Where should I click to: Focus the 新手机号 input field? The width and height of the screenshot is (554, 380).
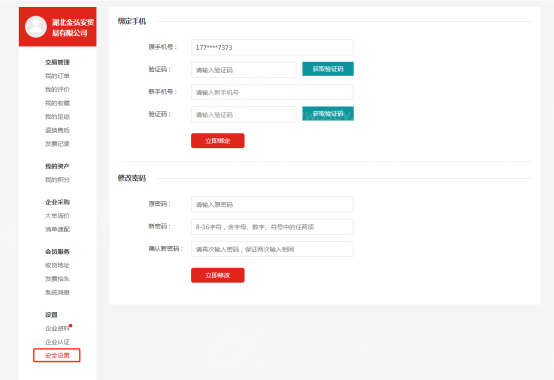pos(272,92)
